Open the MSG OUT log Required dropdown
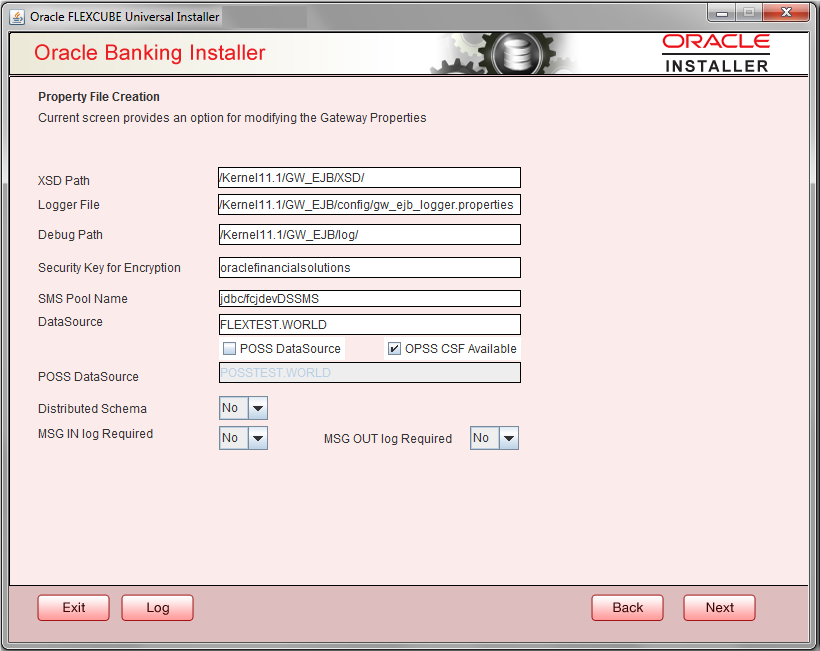This screenshot has height=651, width=820. pyautogui.click(x=494, y=438)
